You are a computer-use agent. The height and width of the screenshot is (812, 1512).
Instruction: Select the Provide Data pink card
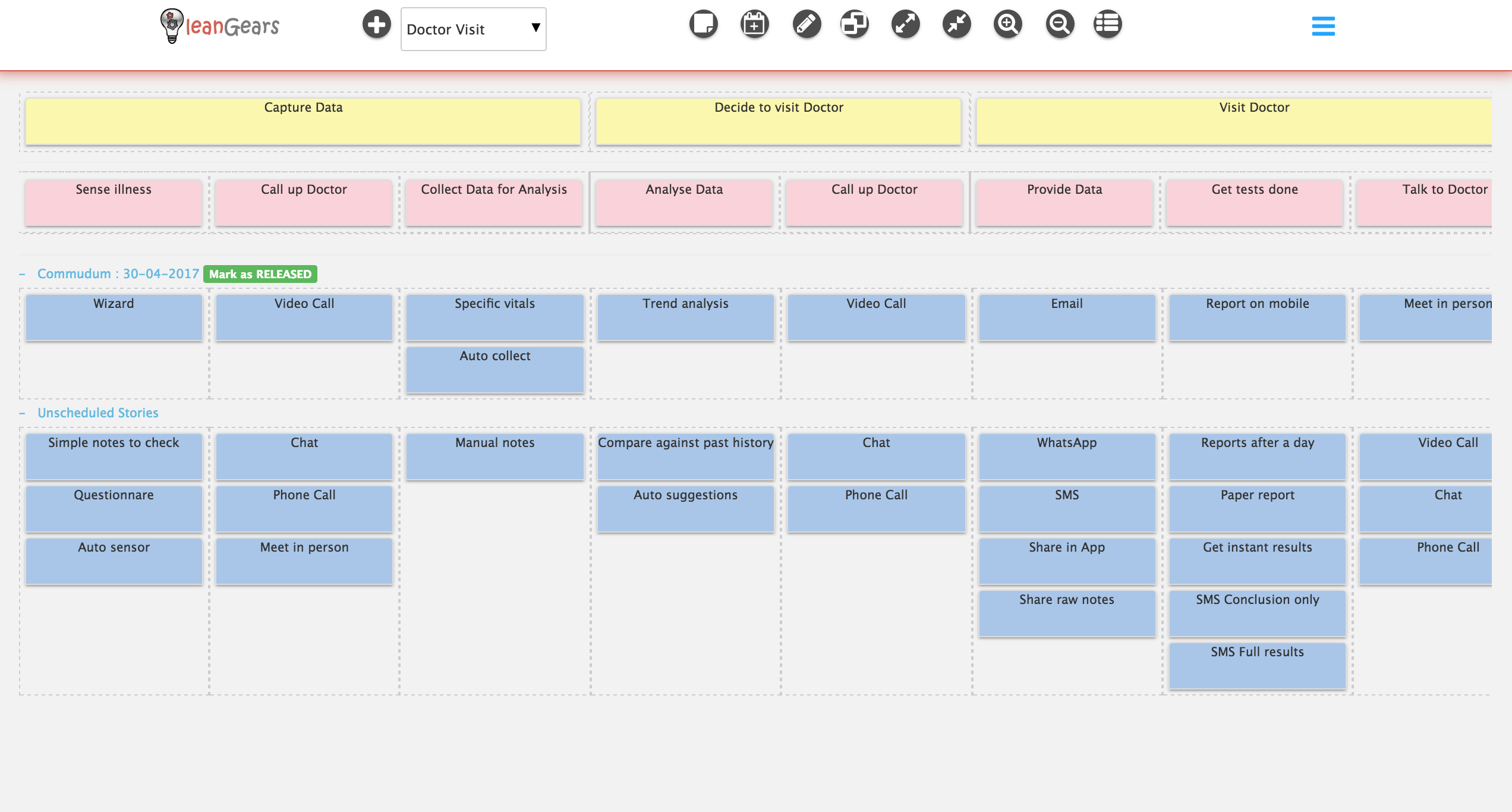point(1064,203)
